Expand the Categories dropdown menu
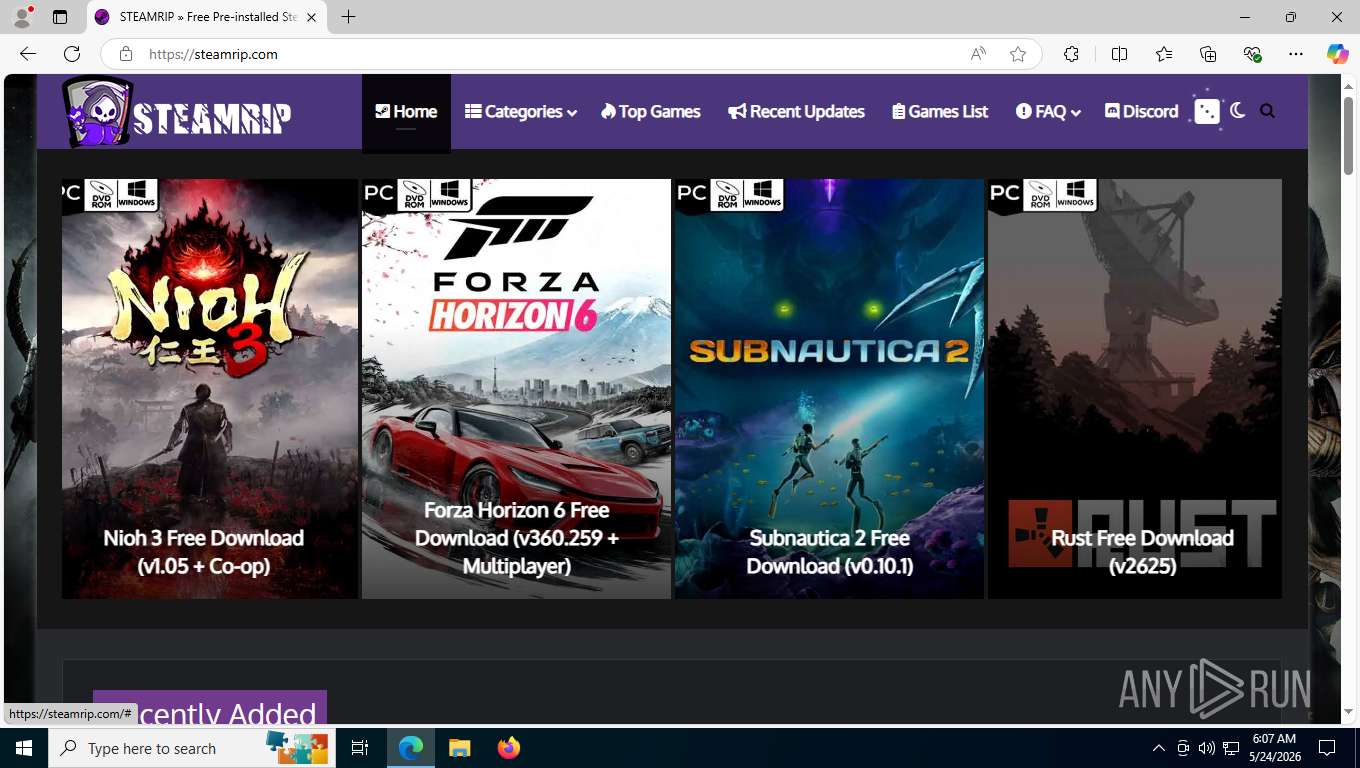The image size is (1360, 768). [521, 112]
